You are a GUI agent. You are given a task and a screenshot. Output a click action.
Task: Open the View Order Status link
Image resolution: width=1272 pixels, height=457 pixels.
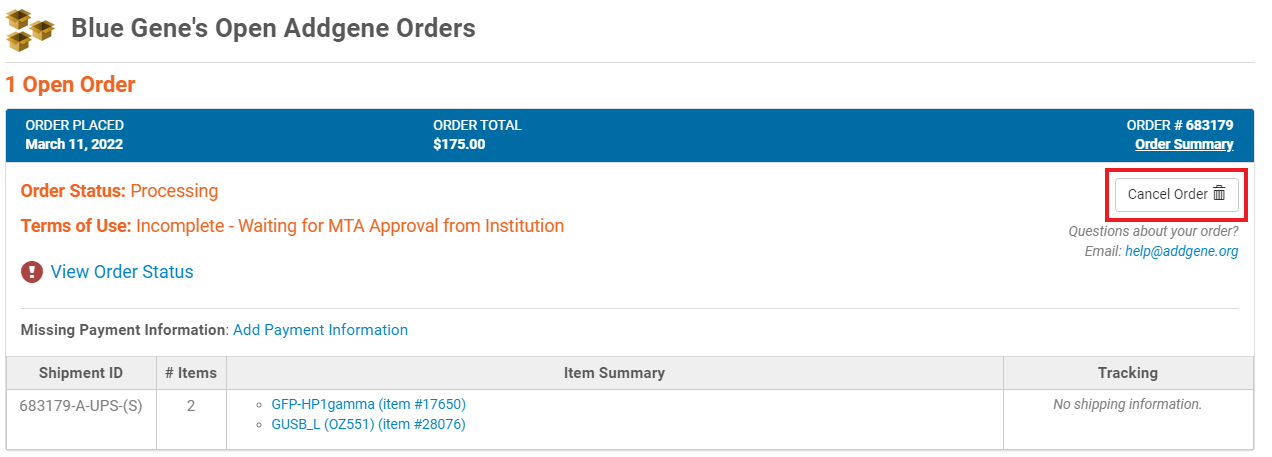pyautogui.click(x=122, y=272)
